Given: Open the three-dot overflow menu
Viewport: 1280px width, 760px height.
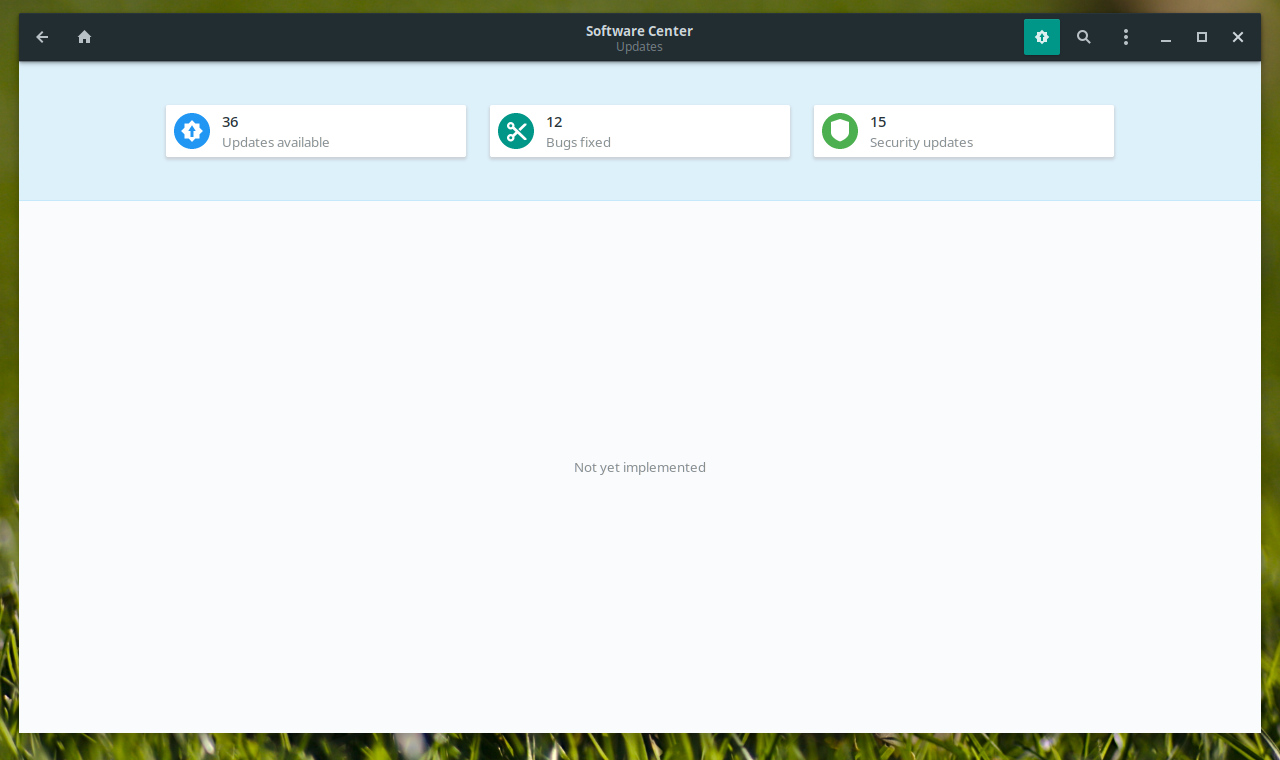Looking at the screenshot, I should [x=1126, y=37].
